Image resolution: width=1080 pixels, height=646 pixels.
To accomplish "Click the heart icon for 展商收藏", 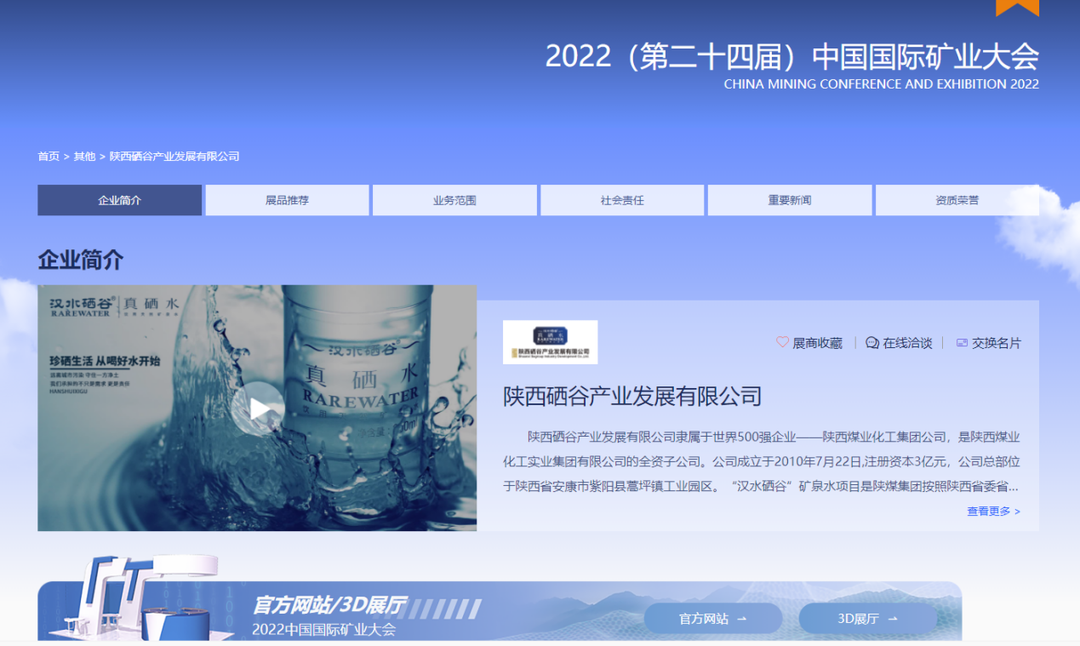I will click(782, 342).
